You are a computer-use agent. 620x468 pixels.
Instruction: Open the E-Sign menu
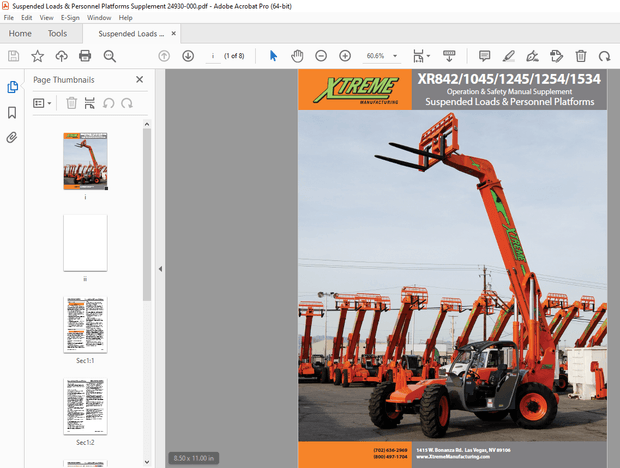pos(70,18)
